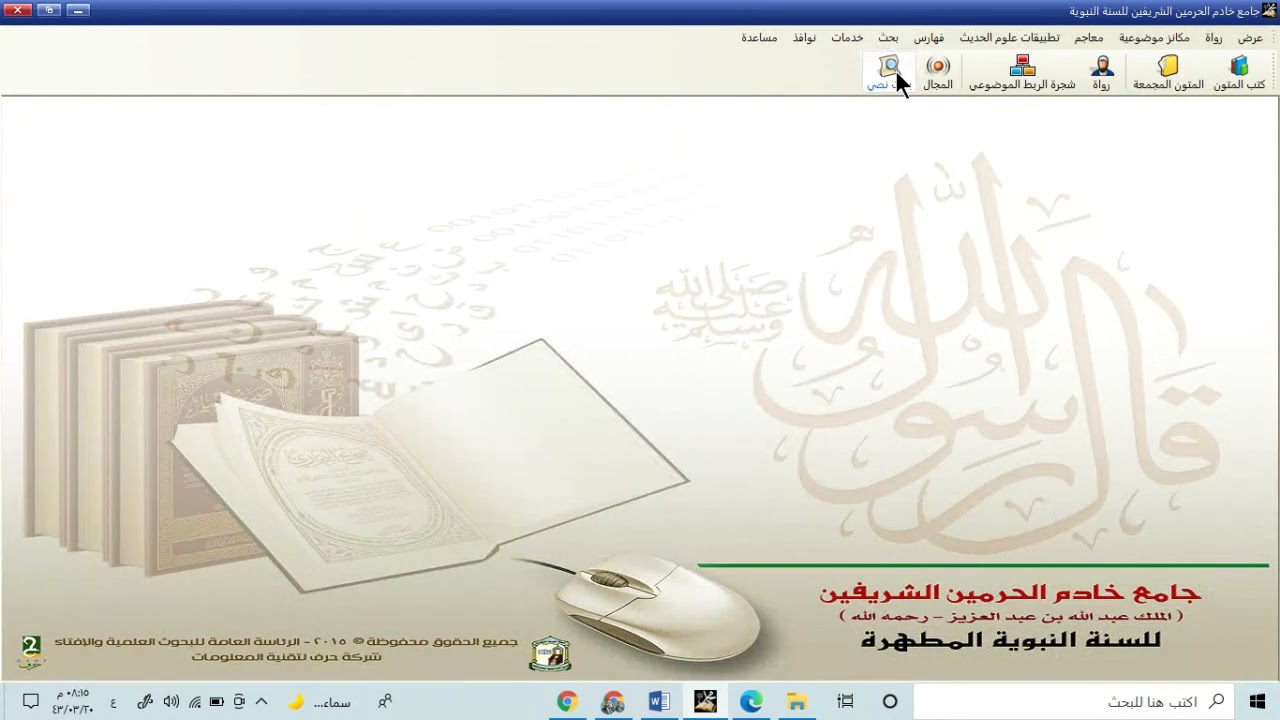1280x720 pixels.
Task: Open Task View on the taskbar
Action: (x=845, y=701)
